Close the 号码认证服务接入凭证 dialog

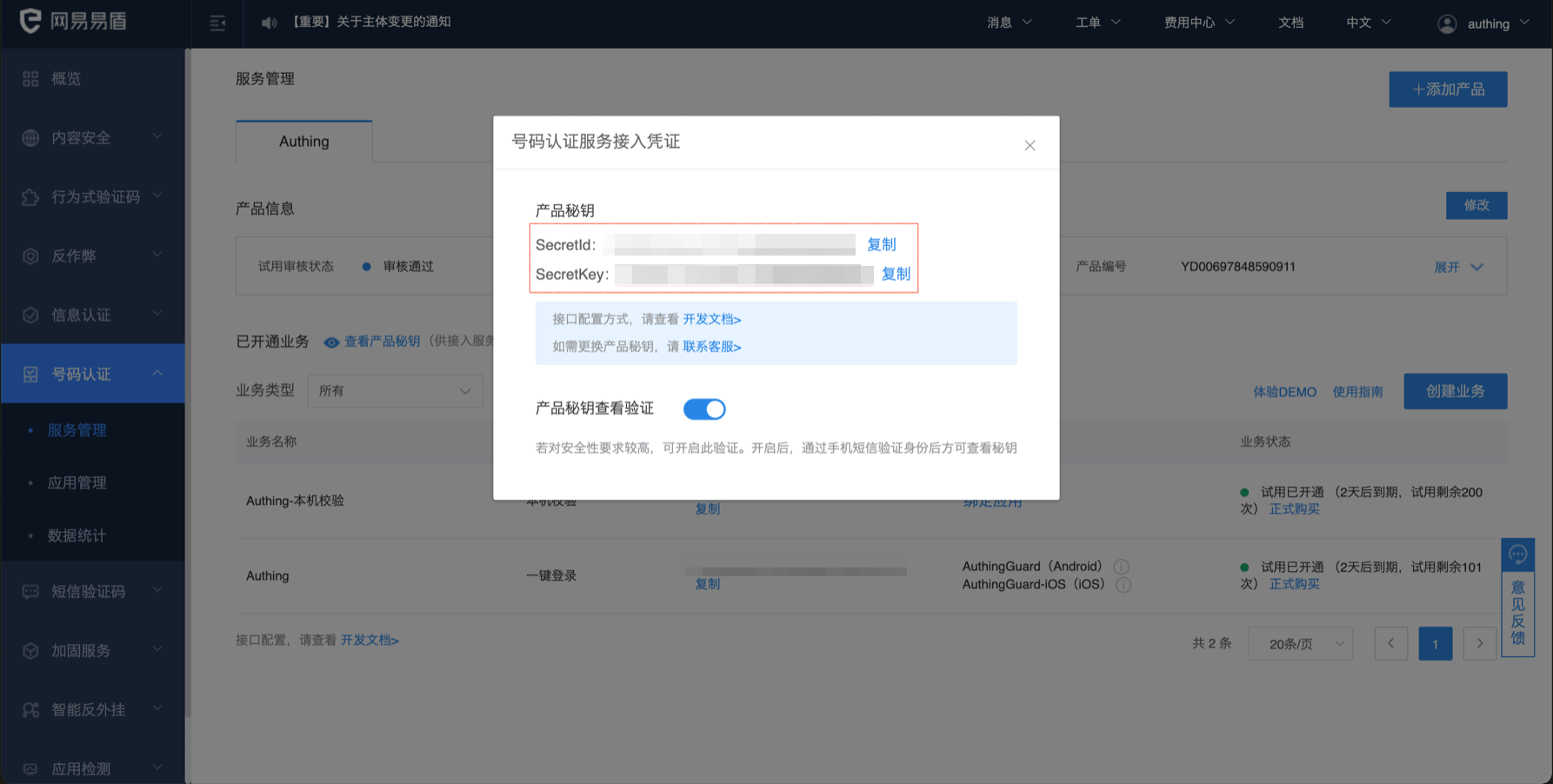1030,145
